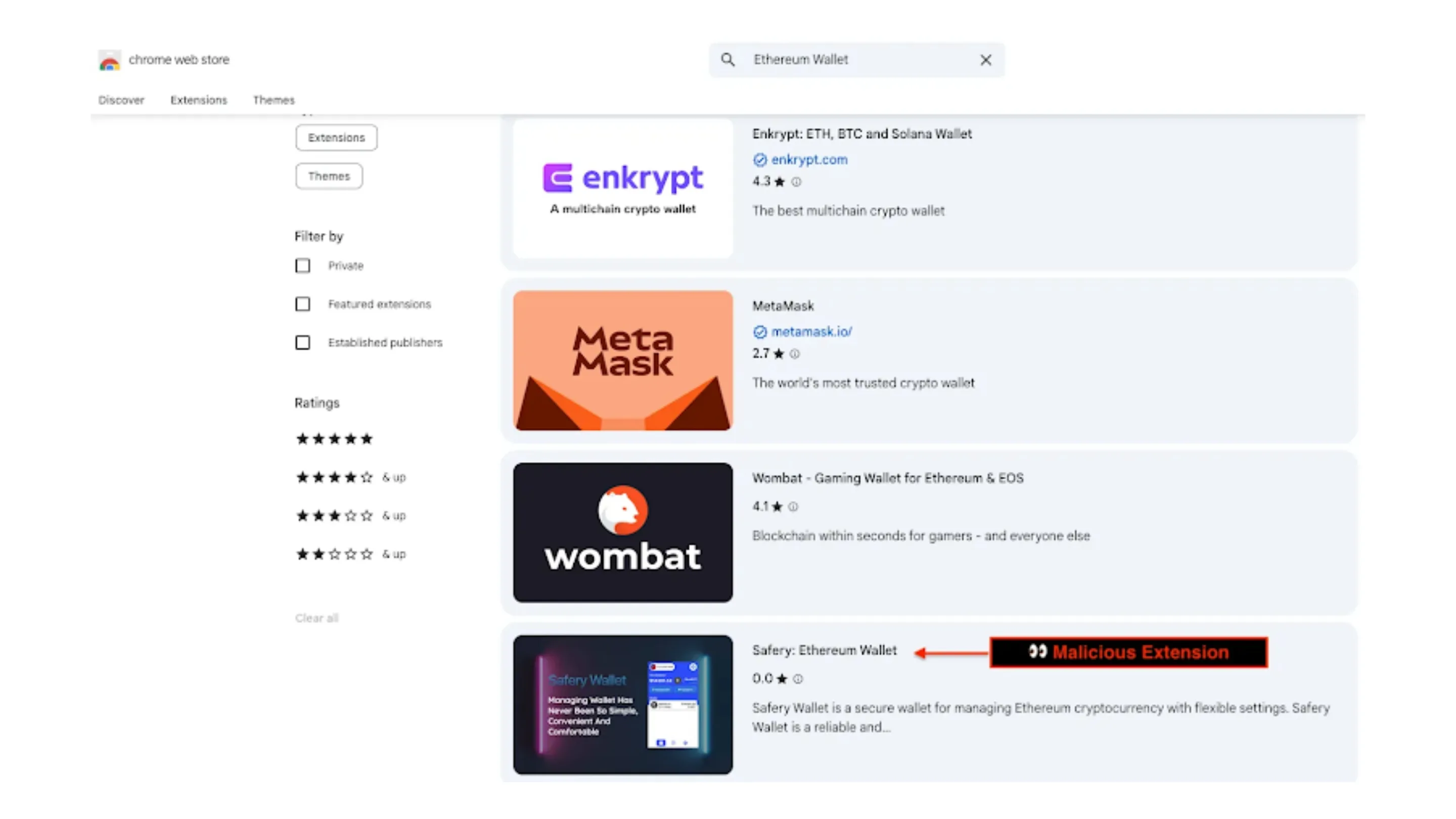Click the verified badge beside metamask.io
Screen dimensions: 1456x819
coord(760,332)
